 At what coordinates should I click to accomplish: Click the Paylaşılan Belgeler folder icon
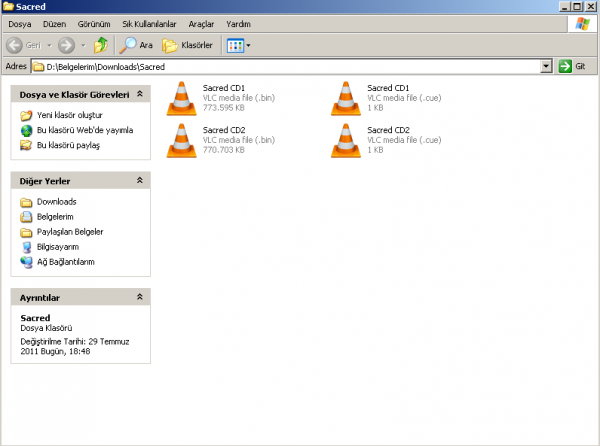[26, 232]
